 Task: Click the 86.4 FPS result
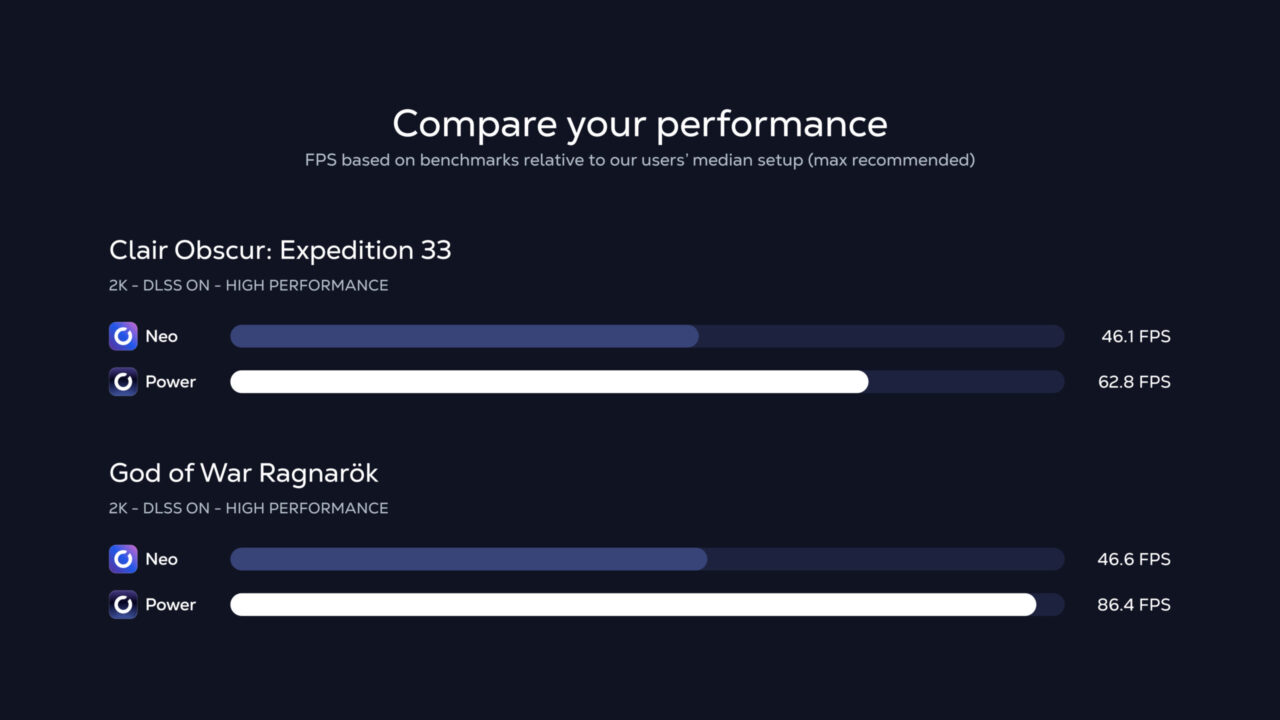click(x=1134, y=605)
